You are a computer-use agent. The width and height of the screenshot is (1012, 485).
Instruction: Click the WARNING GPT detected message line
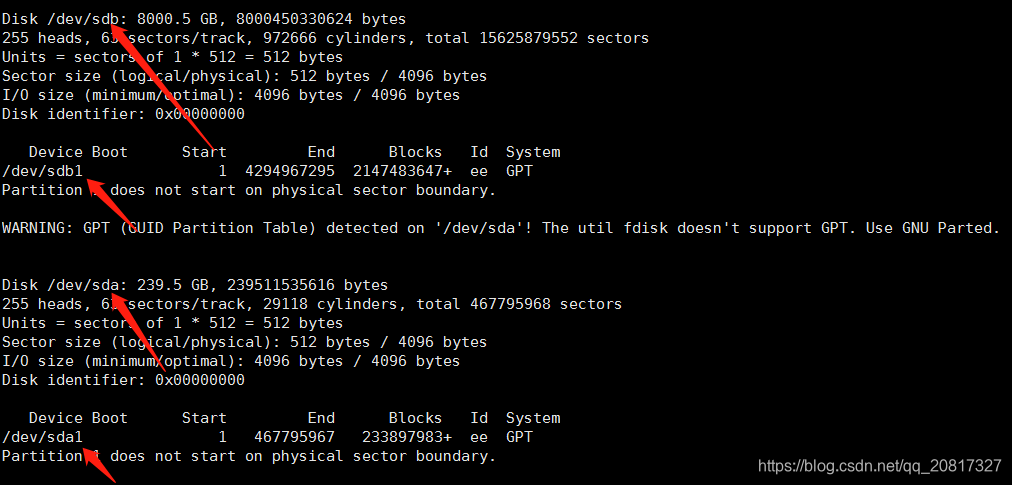pyautogui.click(x=501, y=228)
